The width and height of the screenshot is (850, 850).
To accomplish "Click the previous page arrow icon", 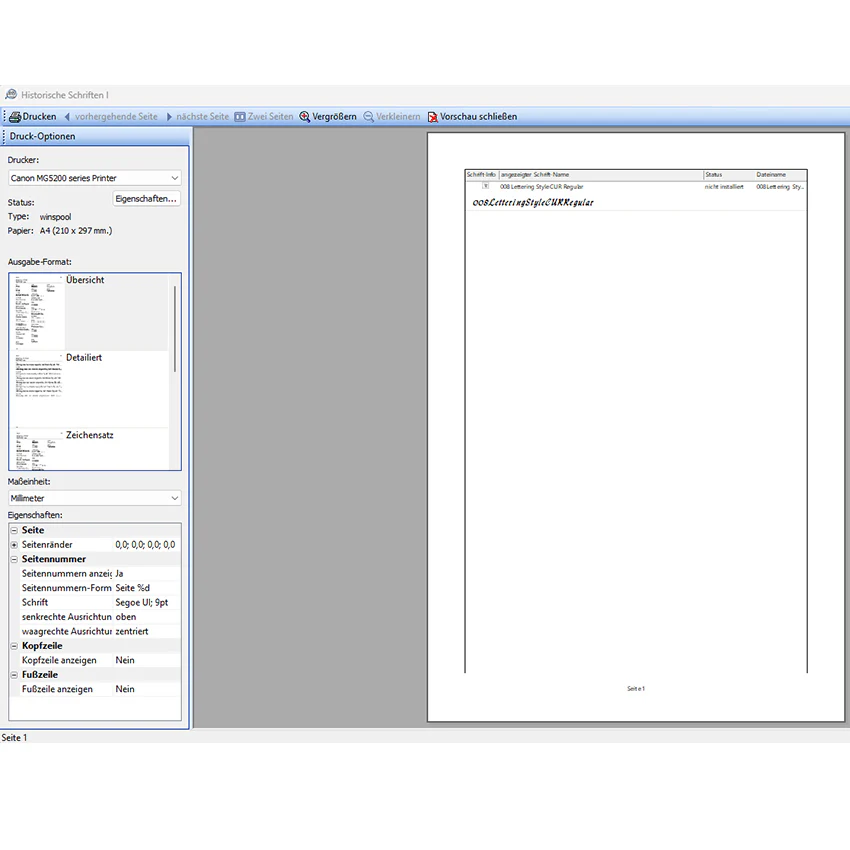I will (x=67, y=117).
